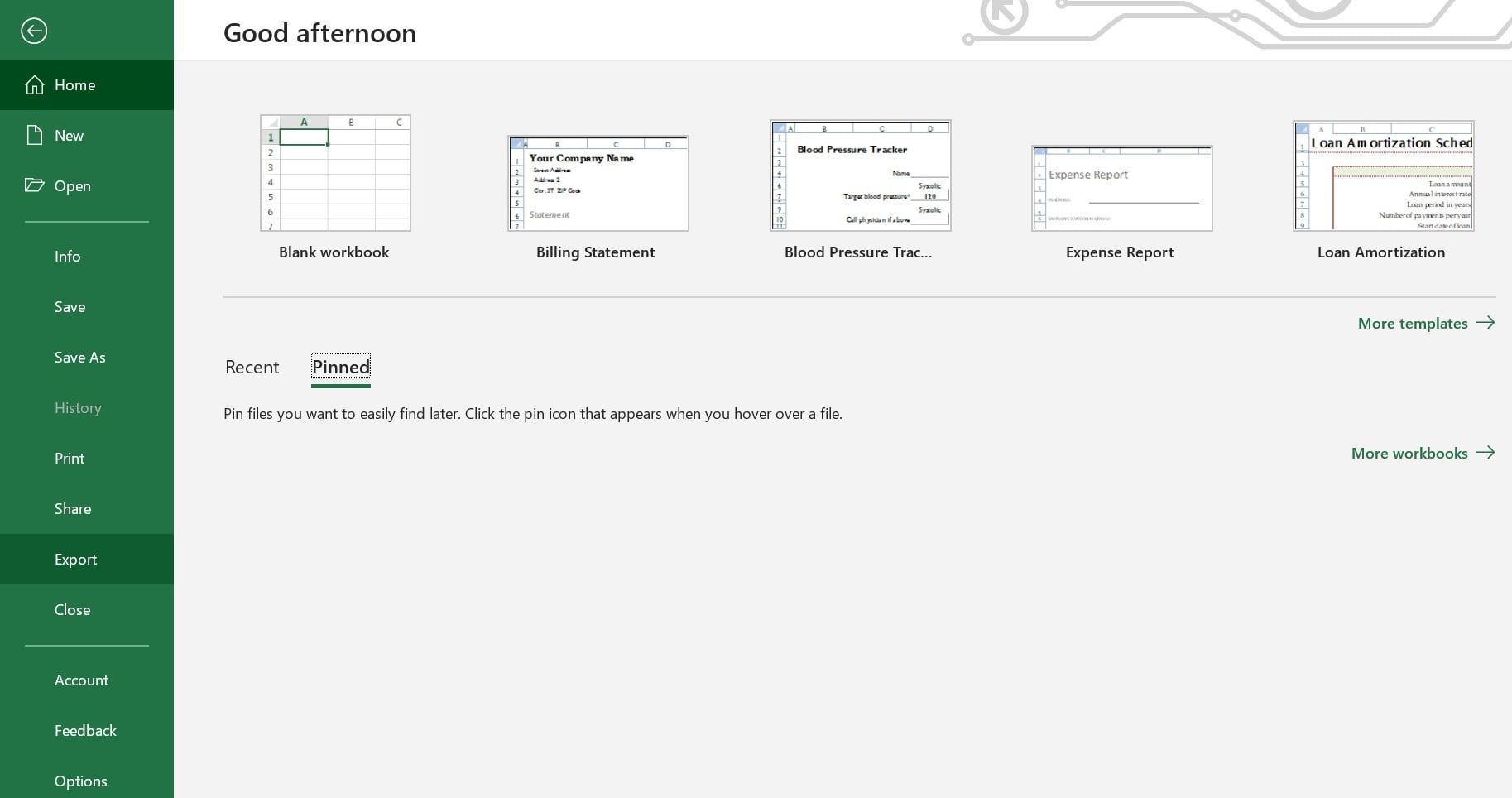The height and width of the screenshot is (798, 1512).
Task: Click the More templates arrow icon
Action: 1486,323
